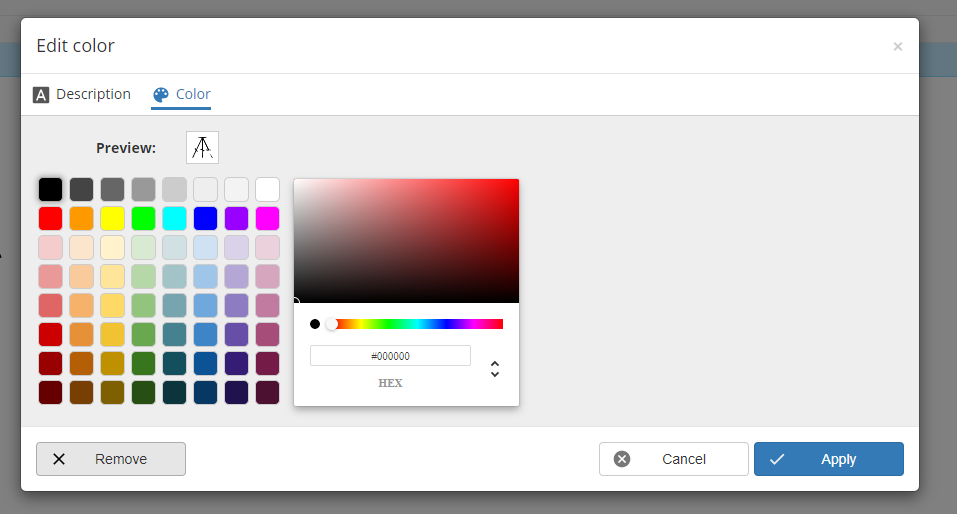Click the palette icon on Color tab

click(161, 95)
